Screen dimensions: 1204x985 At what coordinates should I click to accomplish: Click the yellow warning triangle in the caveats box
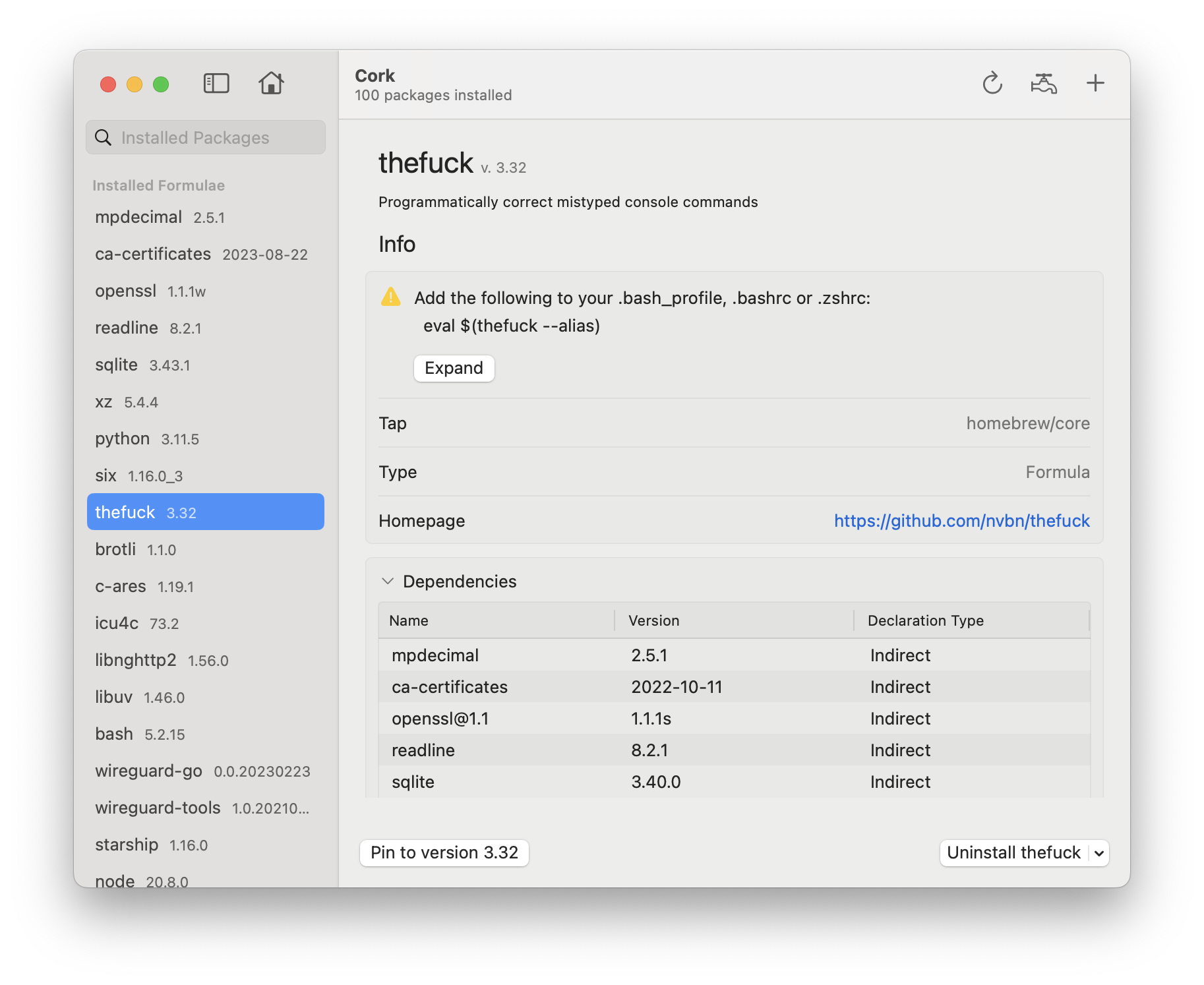click(391, 298)
